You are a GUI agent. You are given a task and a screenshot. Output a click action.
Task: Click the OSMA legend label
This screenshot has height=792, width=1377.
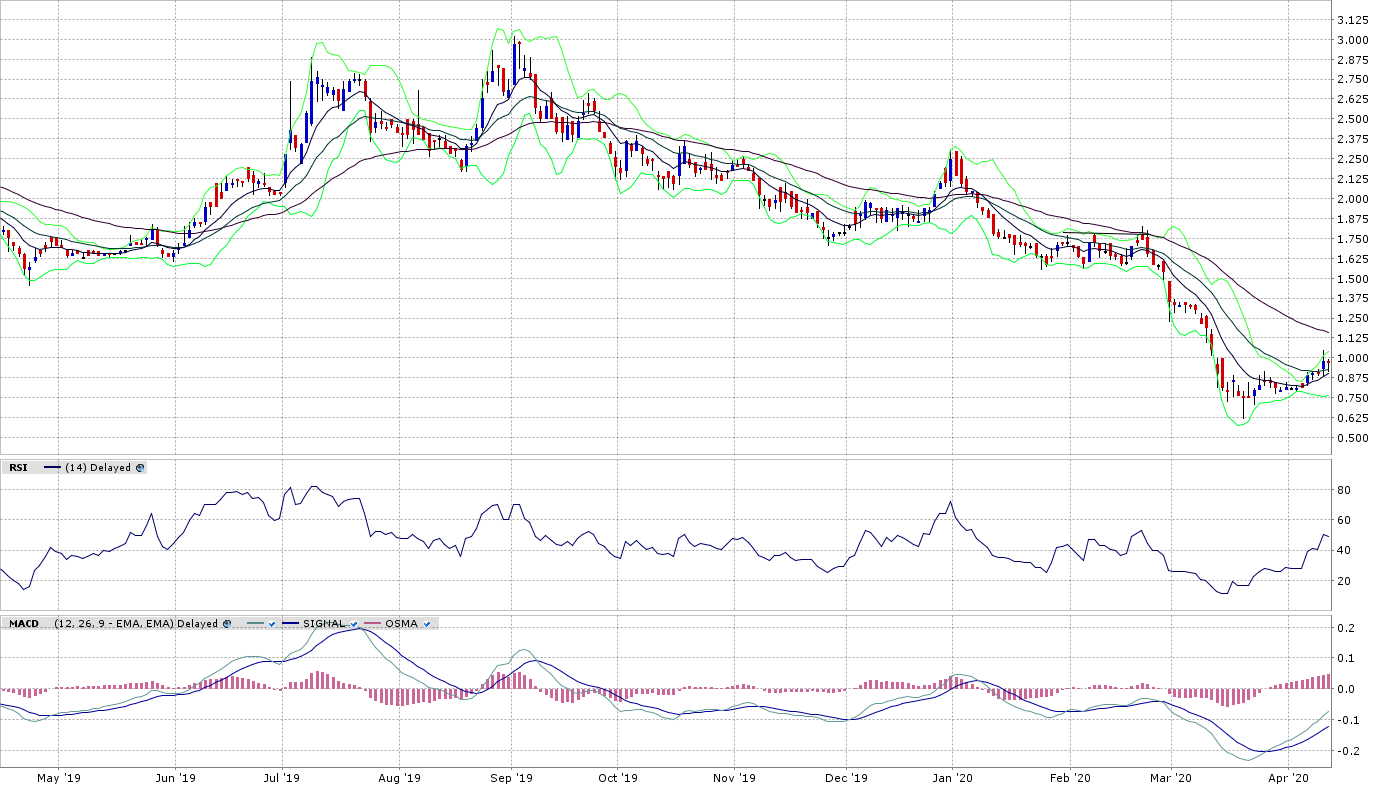[x=402, y=623]
